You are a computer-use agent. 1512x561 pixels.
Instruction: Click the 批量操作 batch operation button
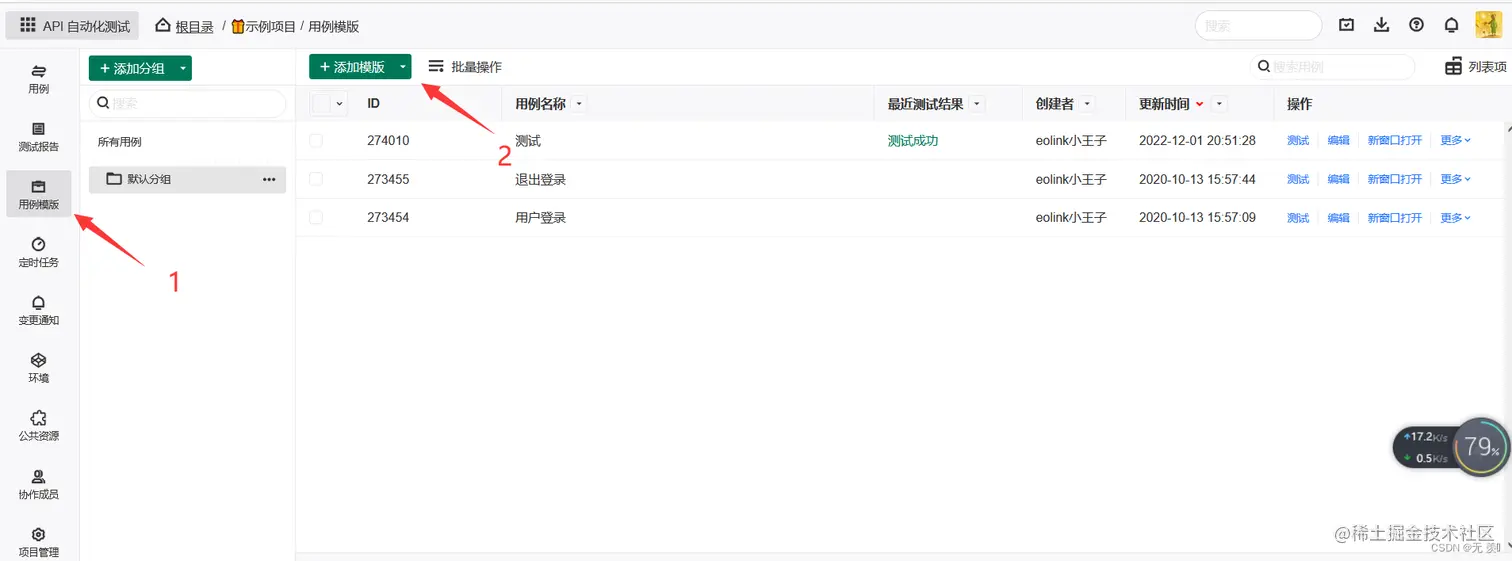click(465, 67)
